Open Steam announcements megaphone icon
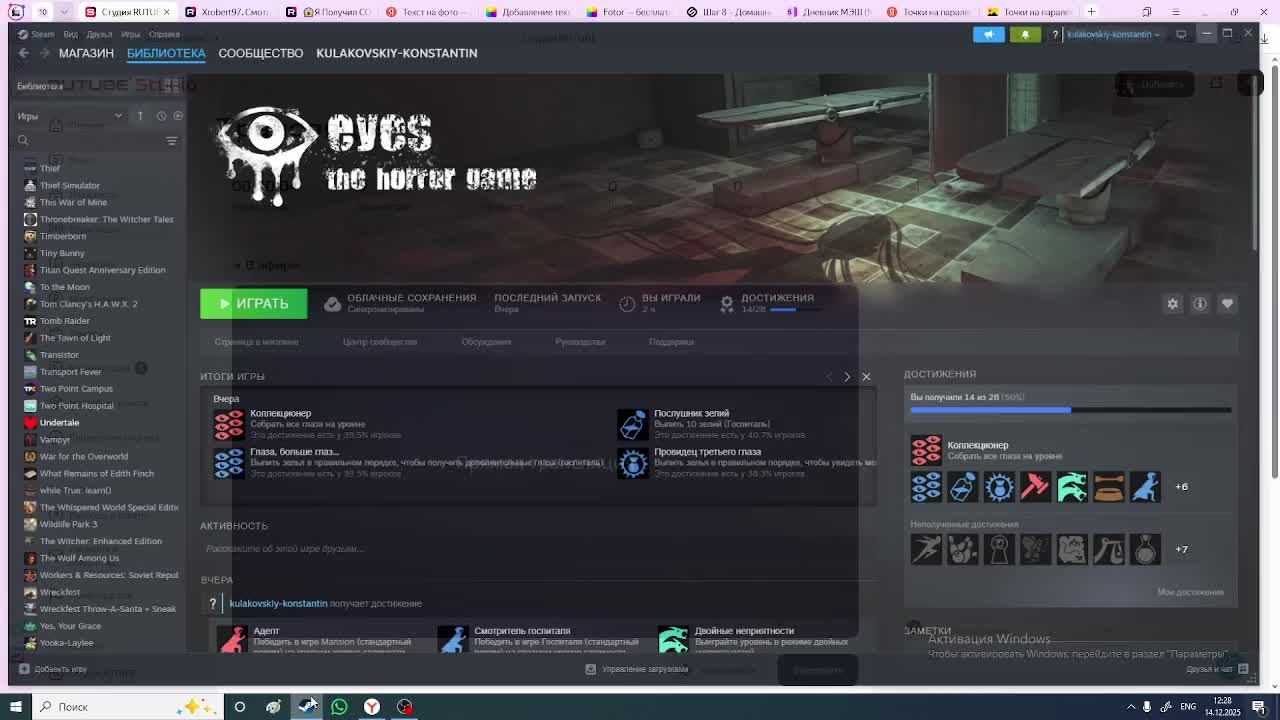1280x720 pixels. 988,34
